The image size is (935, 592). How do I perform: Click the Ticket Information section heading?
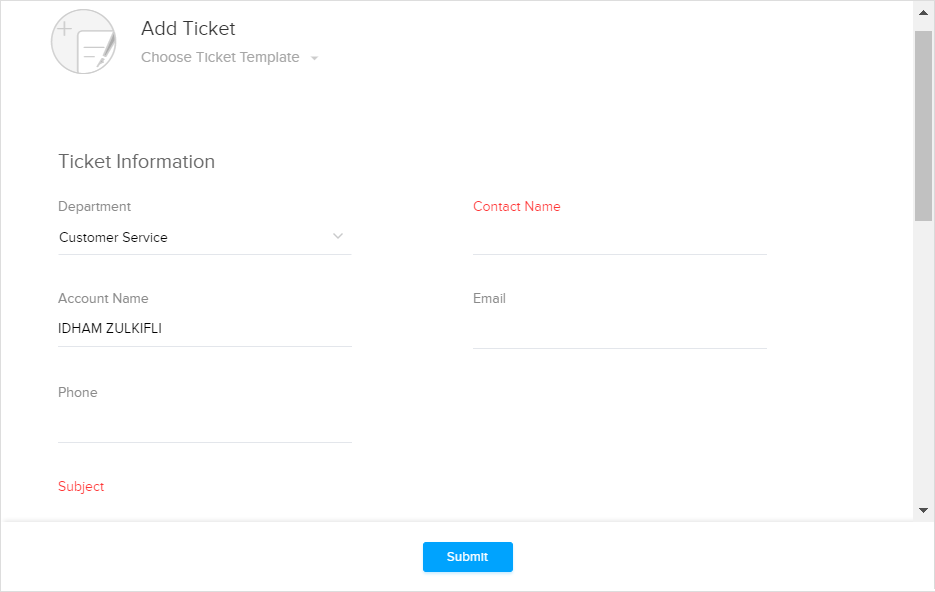[x=136, y=161]
